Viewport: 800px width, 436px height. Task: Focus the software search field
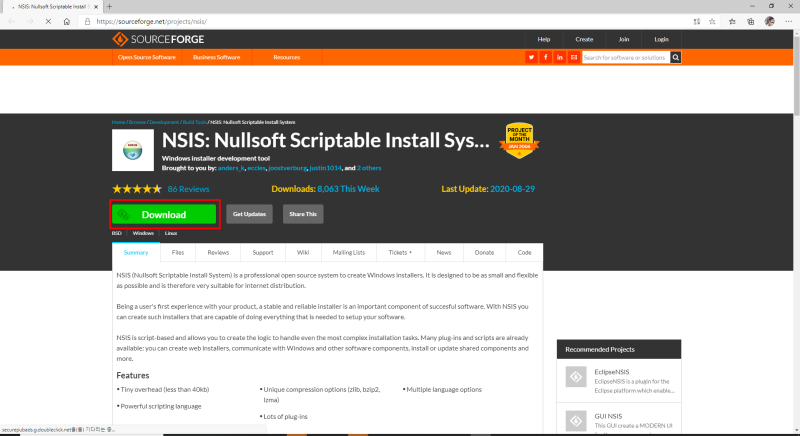[626, 57]
